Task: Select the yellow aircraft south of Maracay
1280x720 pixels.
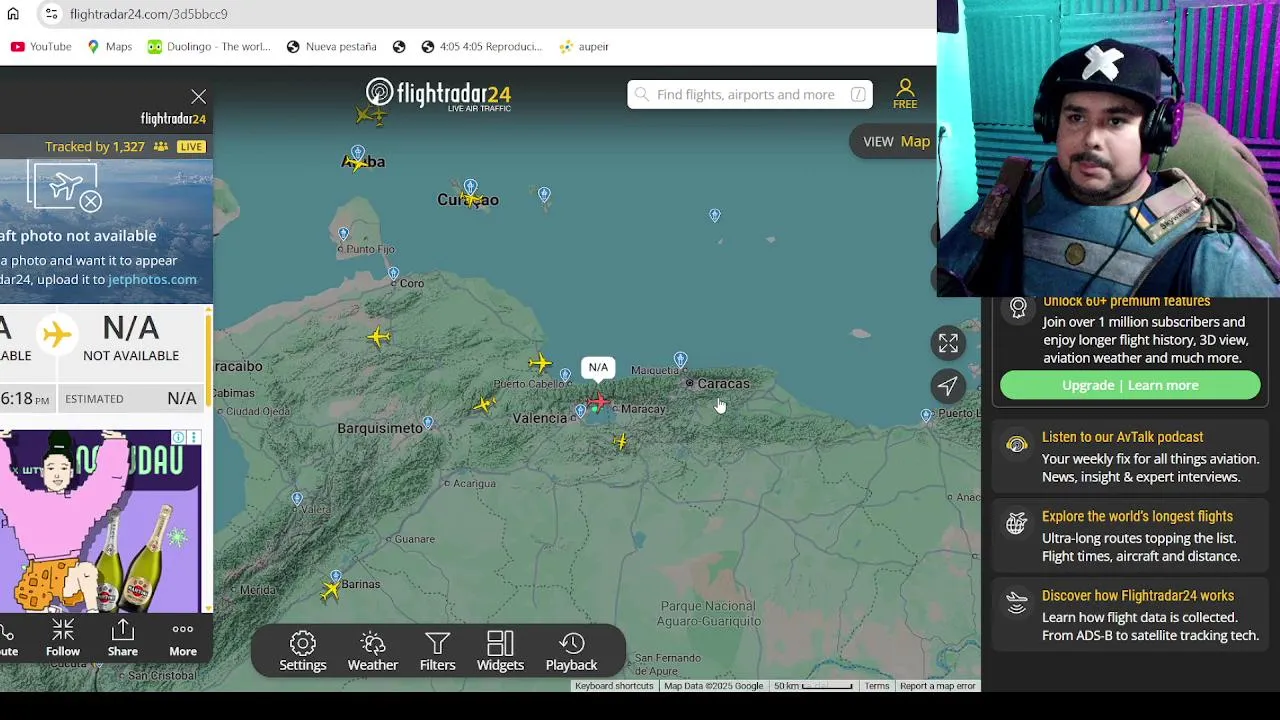Action: (x=621, y=441)
